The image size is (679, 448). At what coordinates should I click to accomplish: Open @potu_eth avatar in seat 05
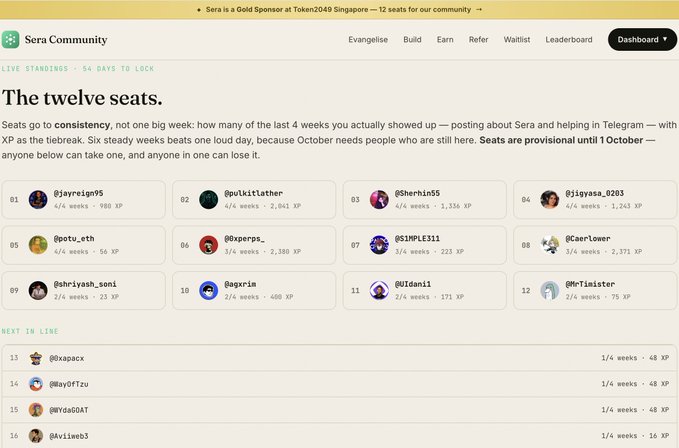click(x=38, y=245)
